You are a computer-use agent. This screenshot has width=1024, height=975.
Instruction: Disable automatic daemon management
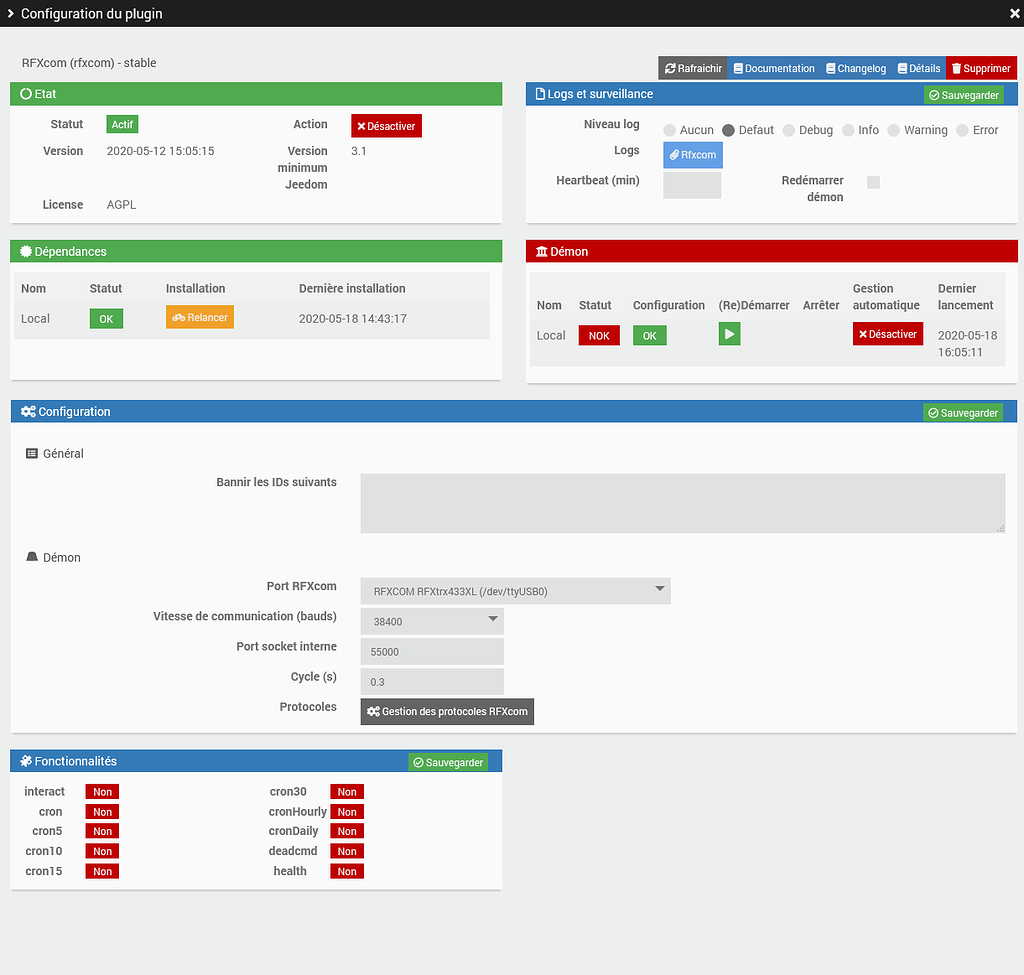click(887, 334)
